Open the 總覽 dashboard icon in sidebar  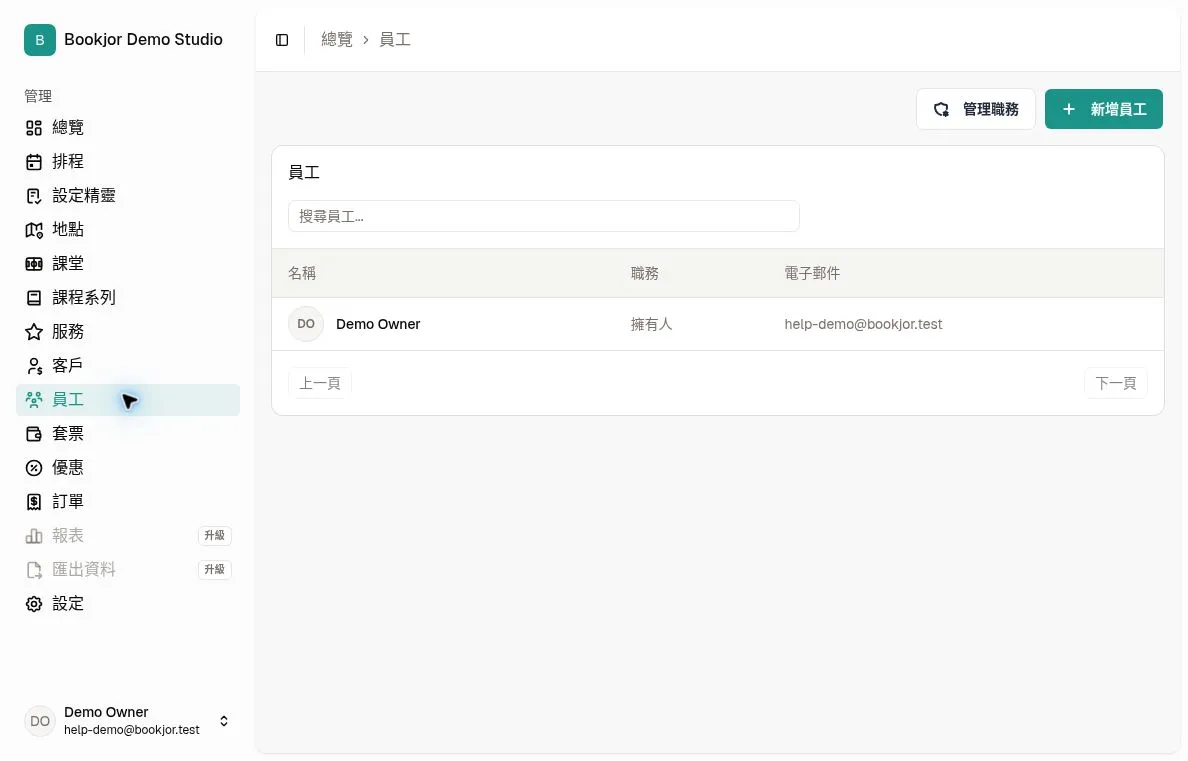pyautogui.click(x=33, y=128)
